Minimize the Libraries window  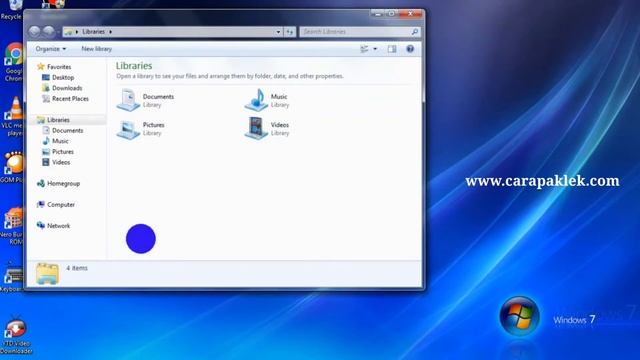377,14
